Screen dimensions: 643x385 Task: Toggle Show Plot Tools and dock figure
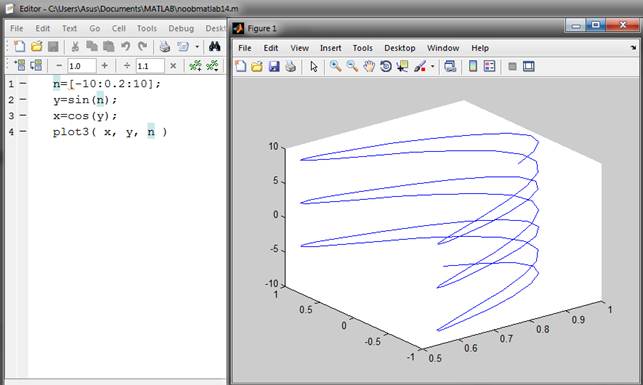[x=529, y=66]
